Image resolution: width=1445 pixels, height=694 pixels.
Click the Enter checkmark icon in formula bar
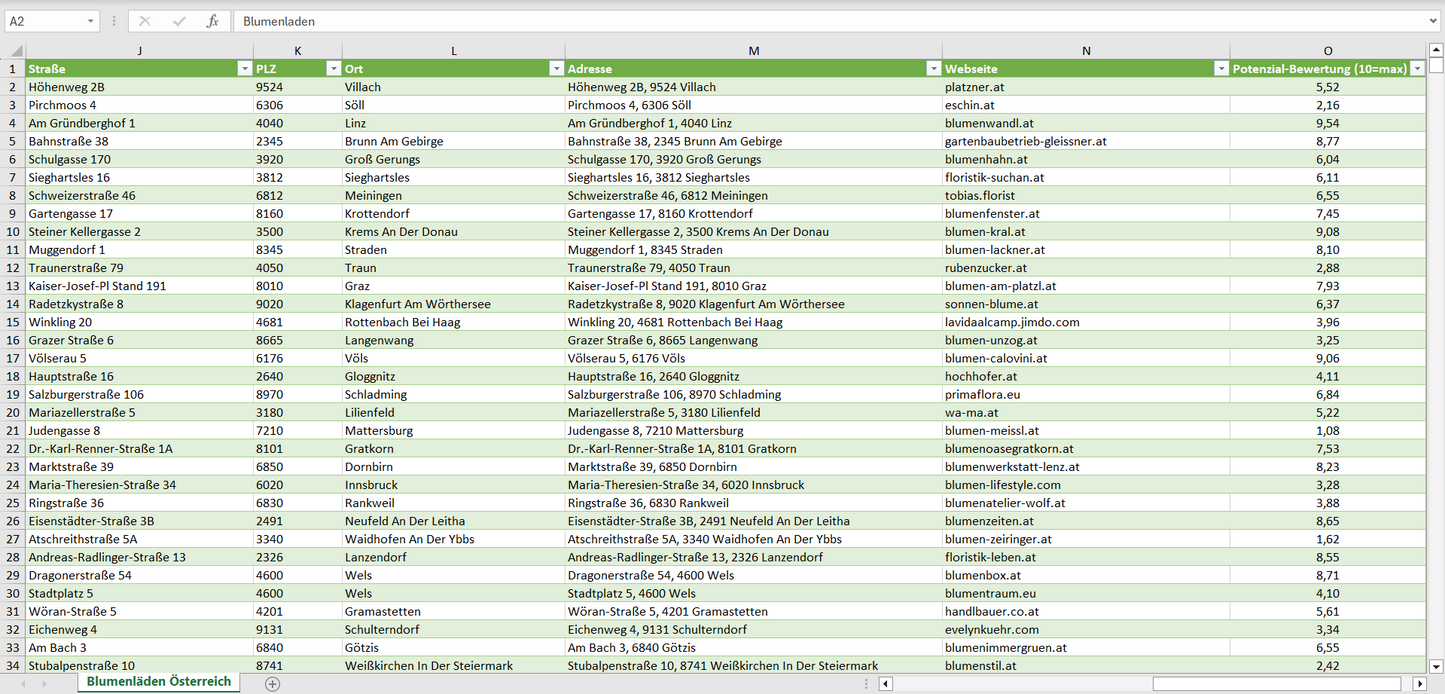(x=179, y=21)
